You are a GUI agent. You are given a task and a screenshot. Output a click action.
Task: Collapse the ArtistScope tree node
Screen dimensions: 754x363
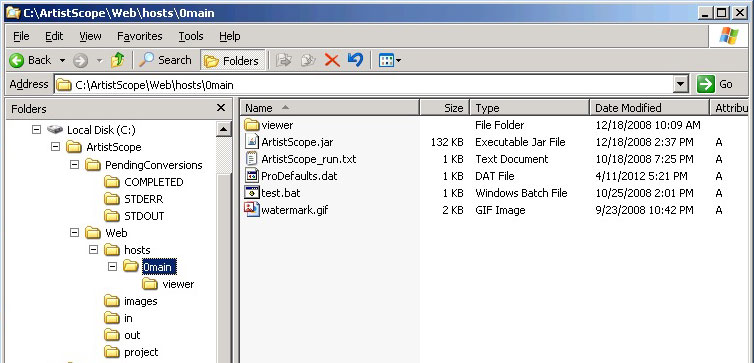click(x=55, y=147)
